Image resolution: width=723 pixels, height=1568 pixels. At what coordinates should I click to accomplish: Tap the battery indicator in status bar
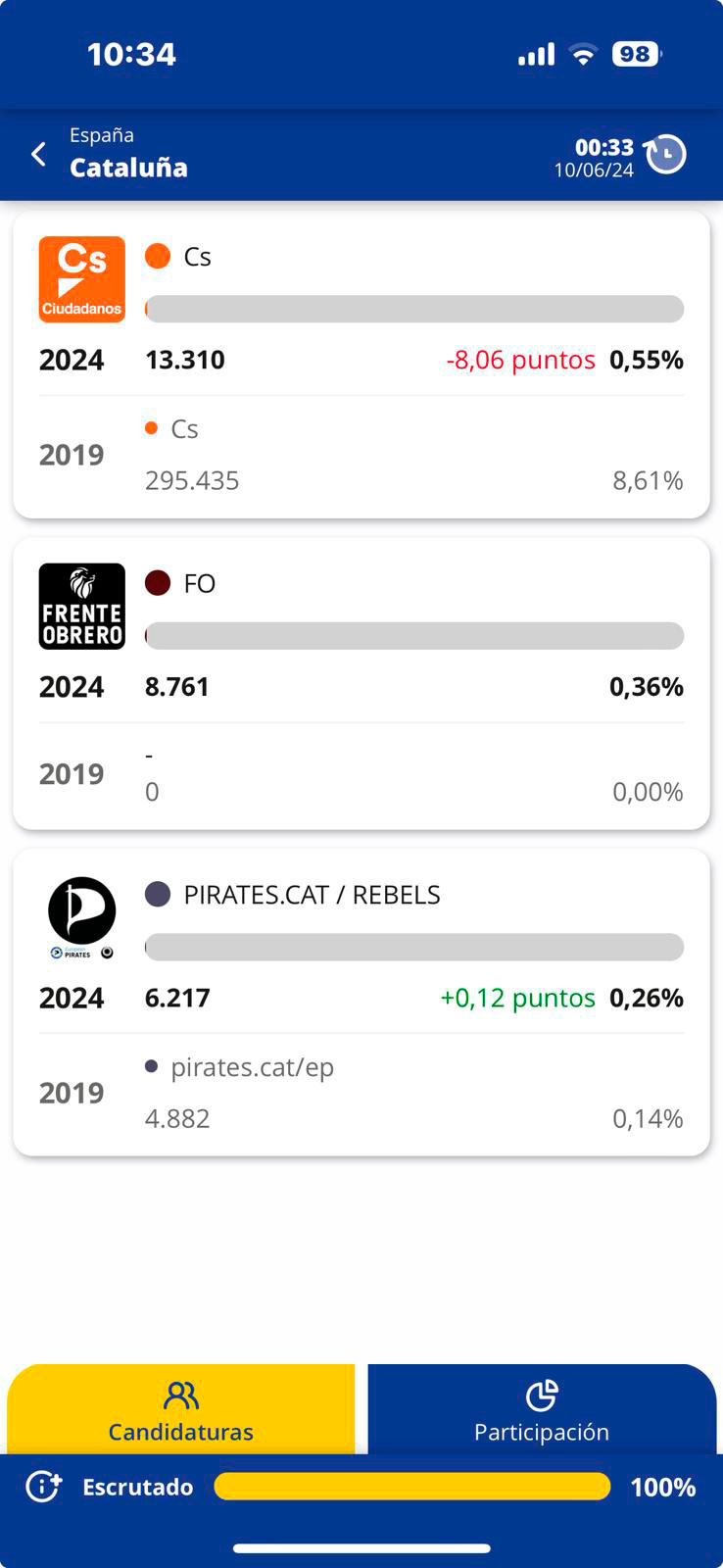tap(636, 54)
